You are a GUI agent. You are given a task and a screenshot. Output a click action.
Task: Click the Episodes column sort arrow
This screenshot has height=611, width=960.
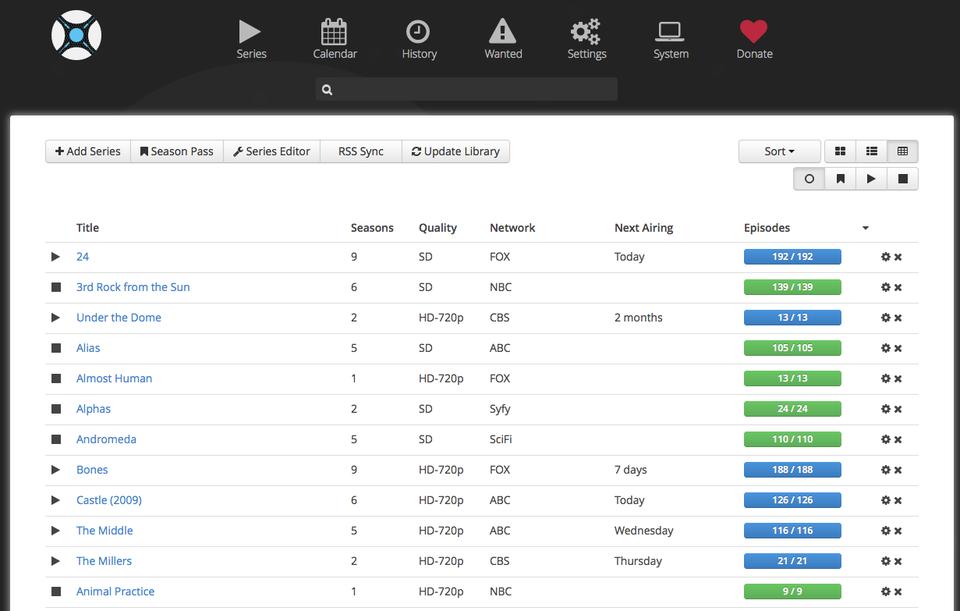click(x=865, y=228)
